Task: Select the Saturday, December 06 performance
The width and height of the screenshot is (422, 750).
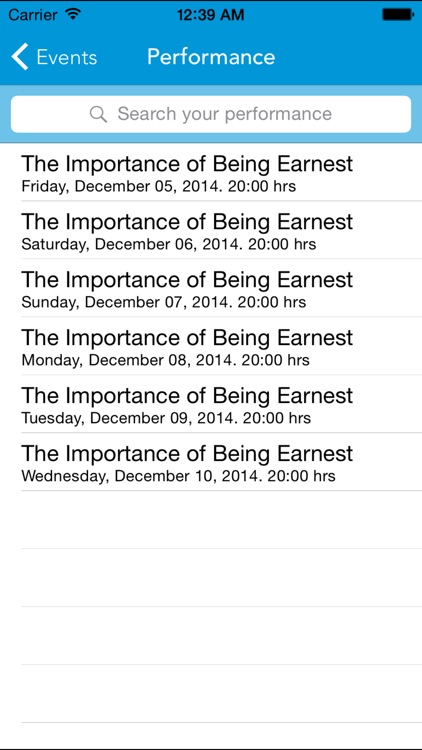Action: 211,230
